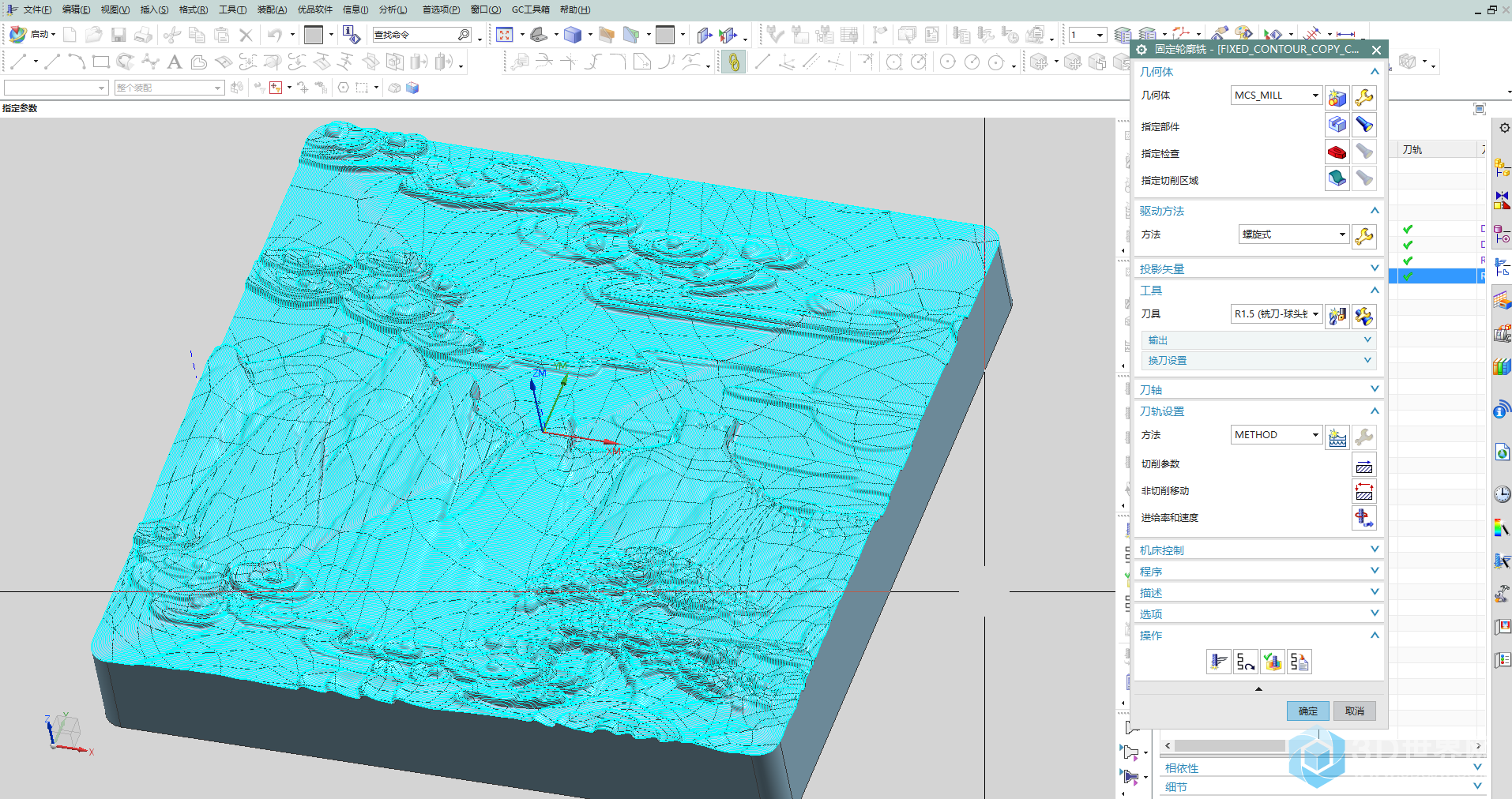Open 切削参数 cutting parameters
Screen dimensions: 1512x799
pos(1364,466)
